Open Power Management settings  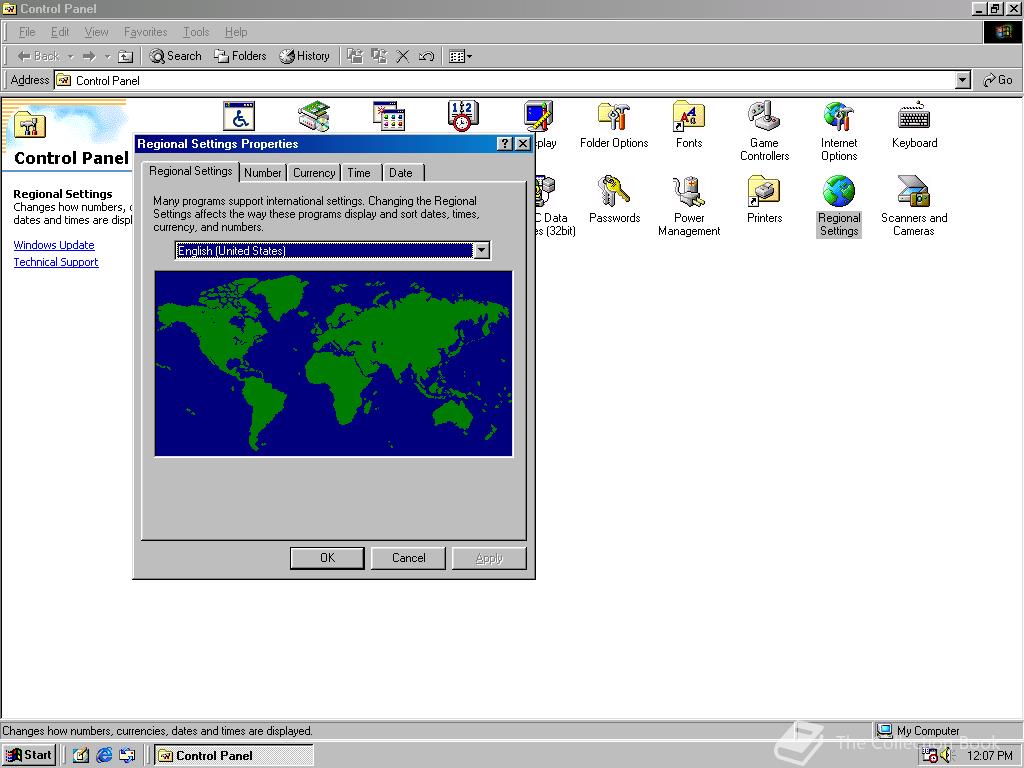pos(688,192)
